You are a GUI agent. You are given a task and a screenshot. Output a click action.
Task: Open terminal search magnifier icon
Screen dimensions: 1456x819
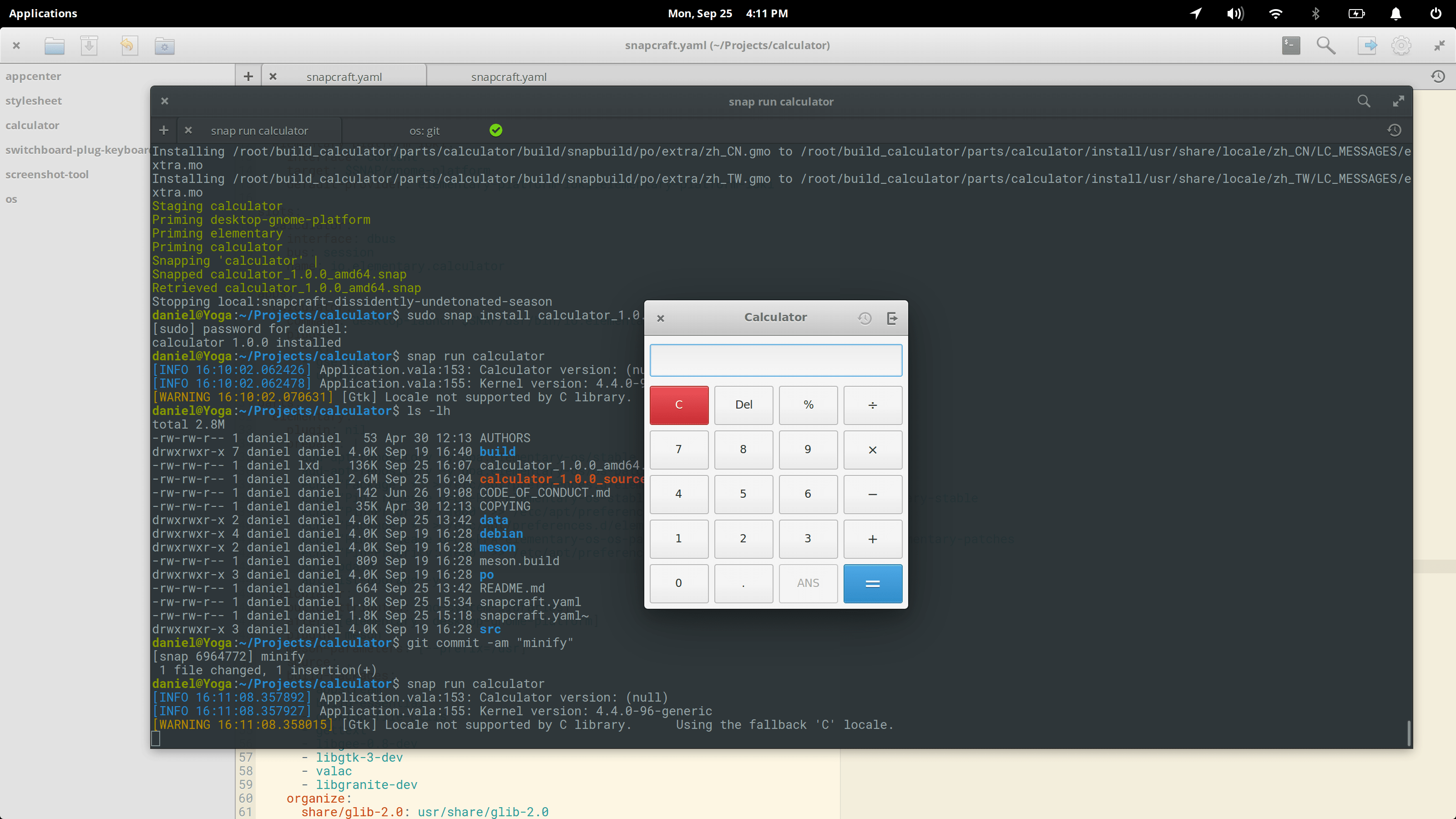click(1363, 101)
